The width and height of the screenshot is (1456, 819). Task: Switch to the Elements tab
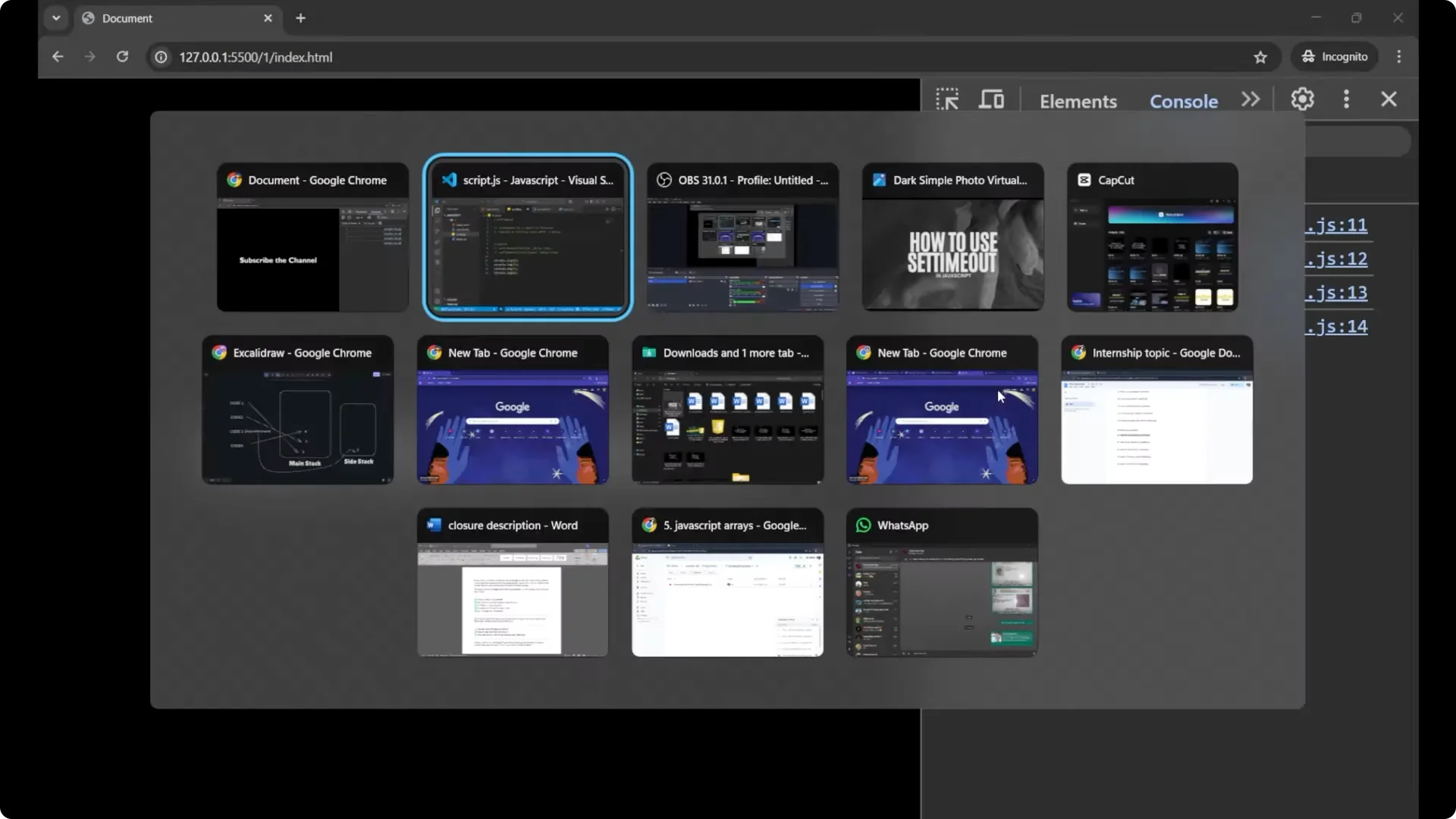(x=1078, y=101)
